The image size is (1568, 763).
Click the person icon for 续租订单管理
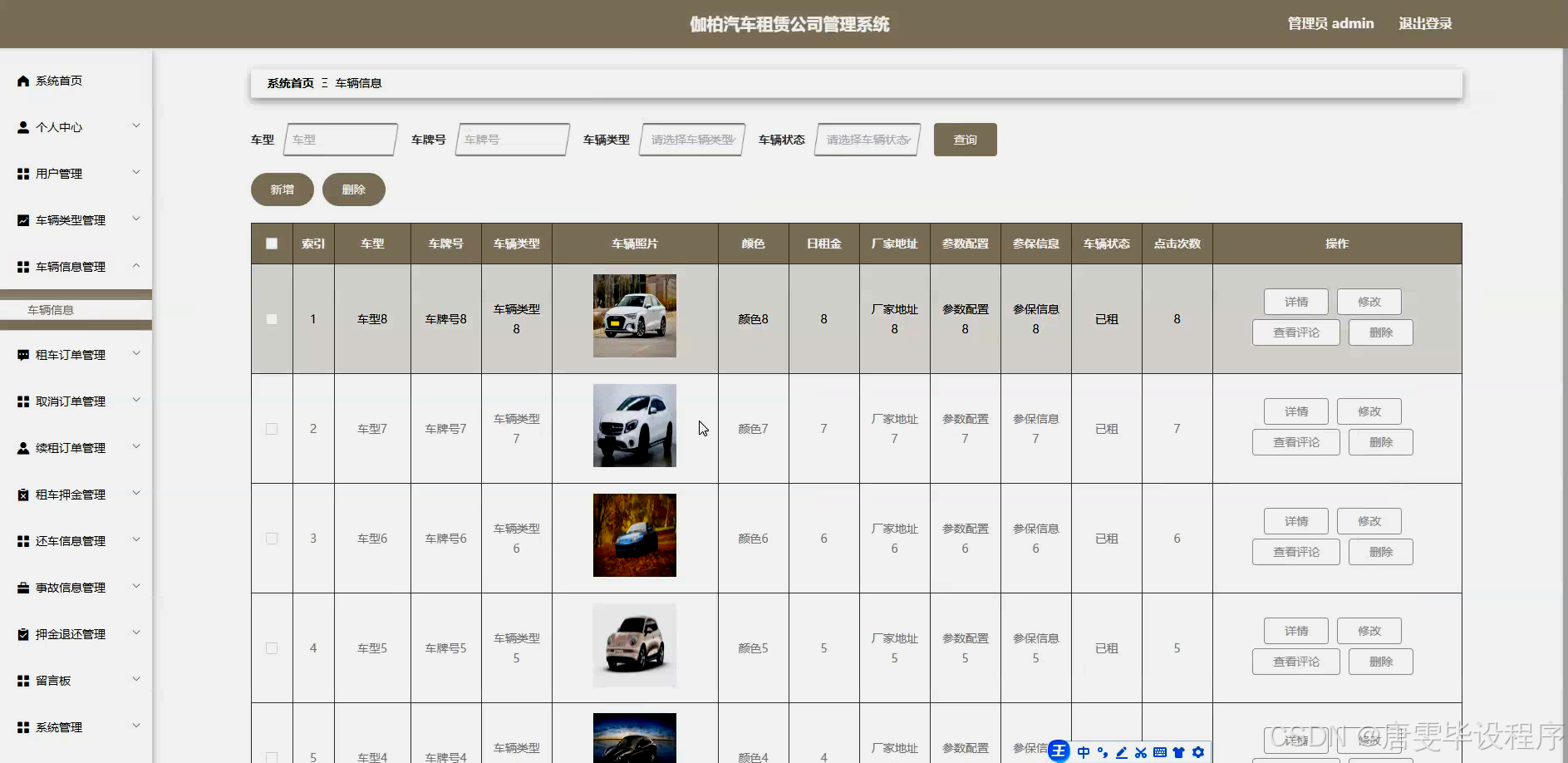[23, 448]
